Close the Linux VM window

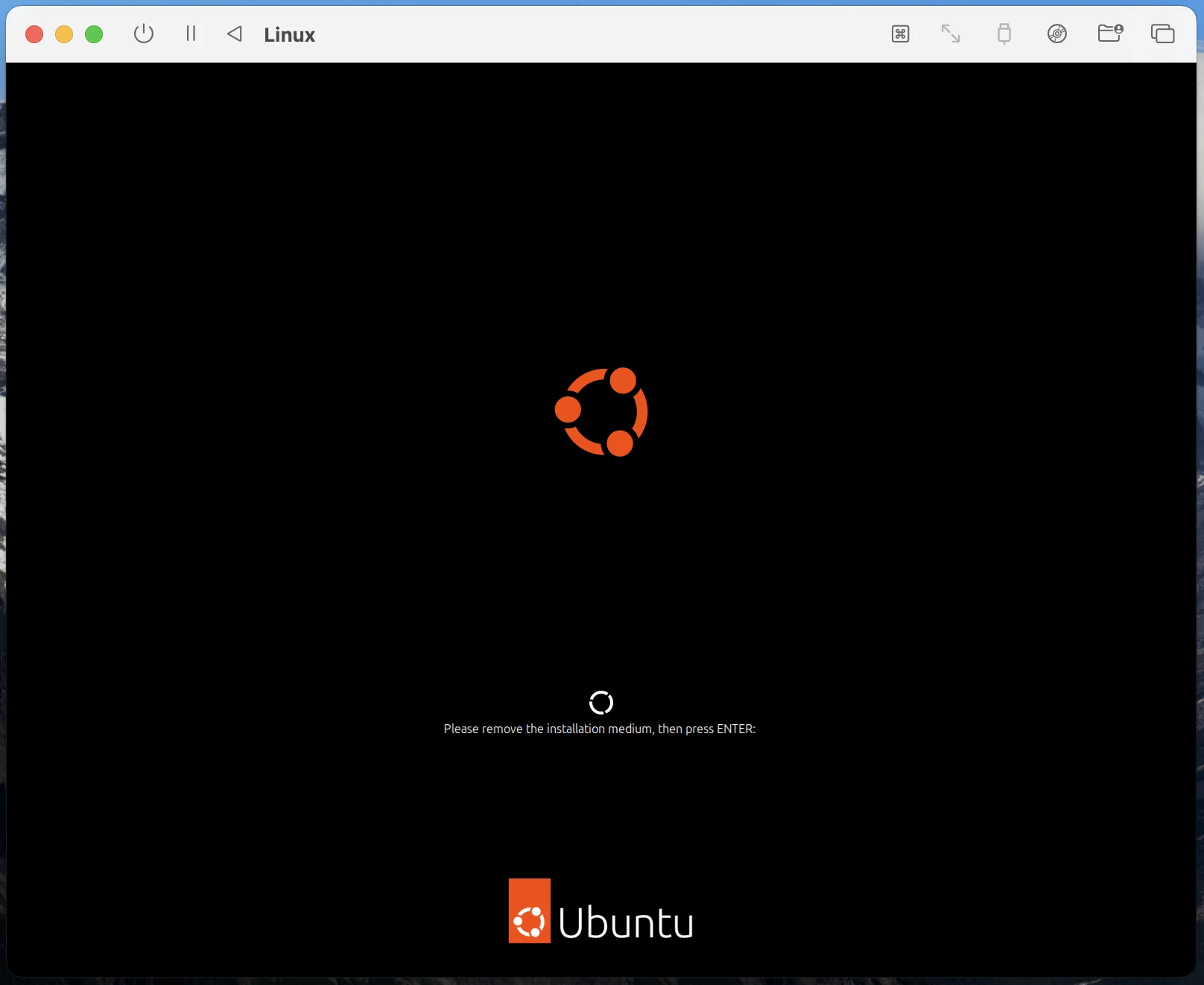coord(34,34)
